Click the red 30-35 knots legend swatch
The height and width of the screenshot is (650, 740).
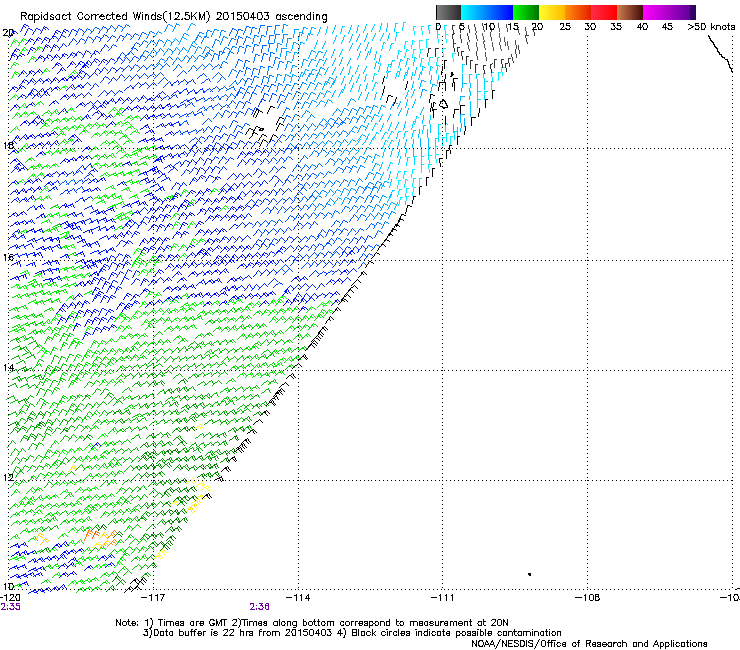pos(604,12)
